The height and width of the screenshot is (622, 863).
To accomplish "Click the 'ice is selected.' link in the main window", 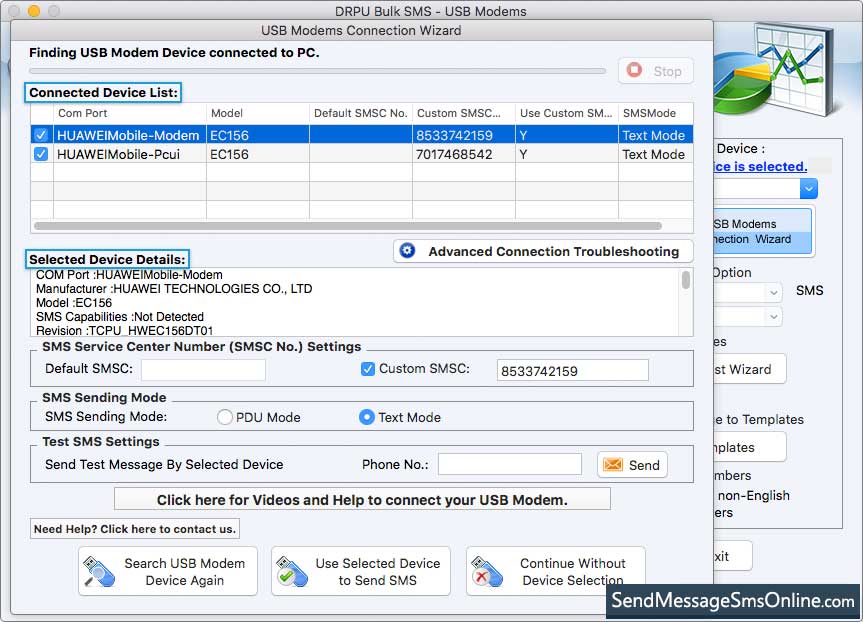I will [x=760, y=167].
